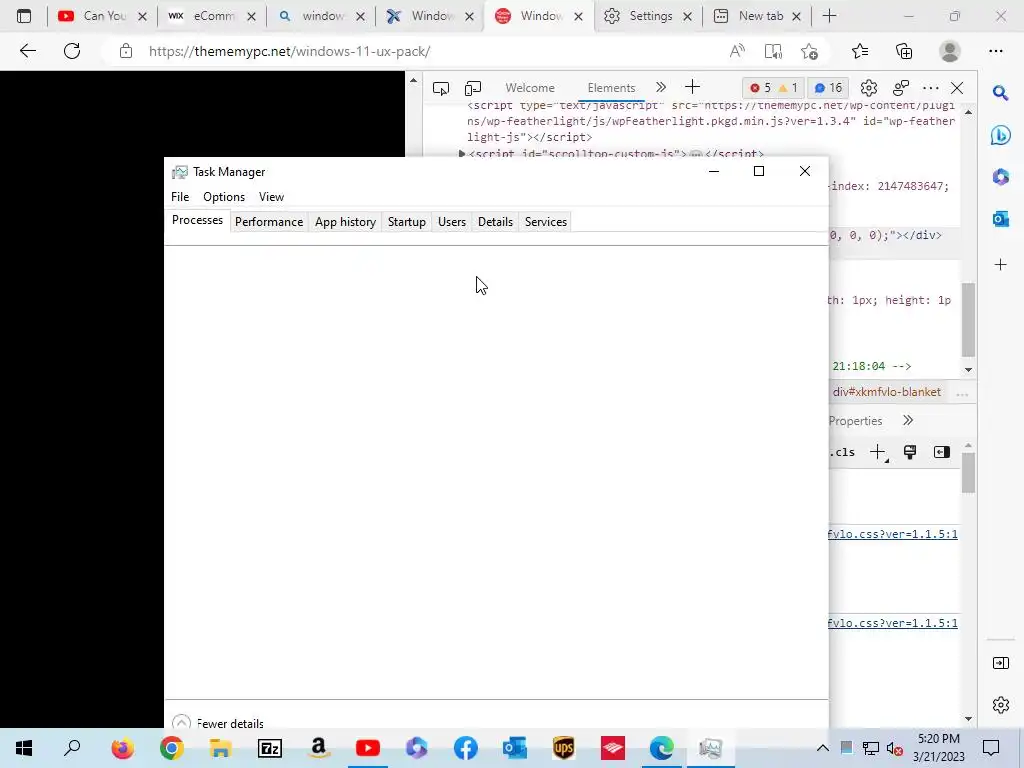1024x768 pixels.
Task: Launch Firefox from taskbar
Action: click(x=122, y=748)
